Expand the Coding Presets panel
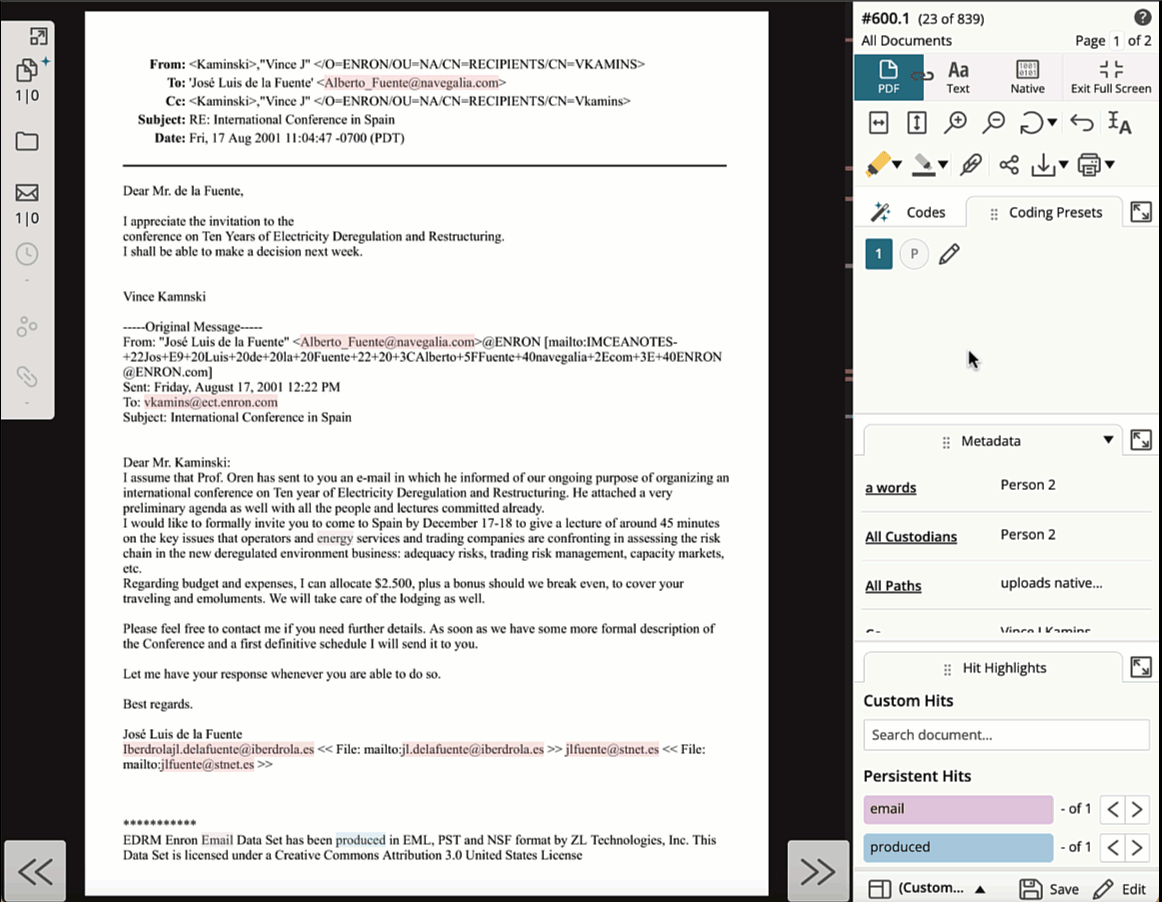1162x902 pixels. tap(1141, 212)
